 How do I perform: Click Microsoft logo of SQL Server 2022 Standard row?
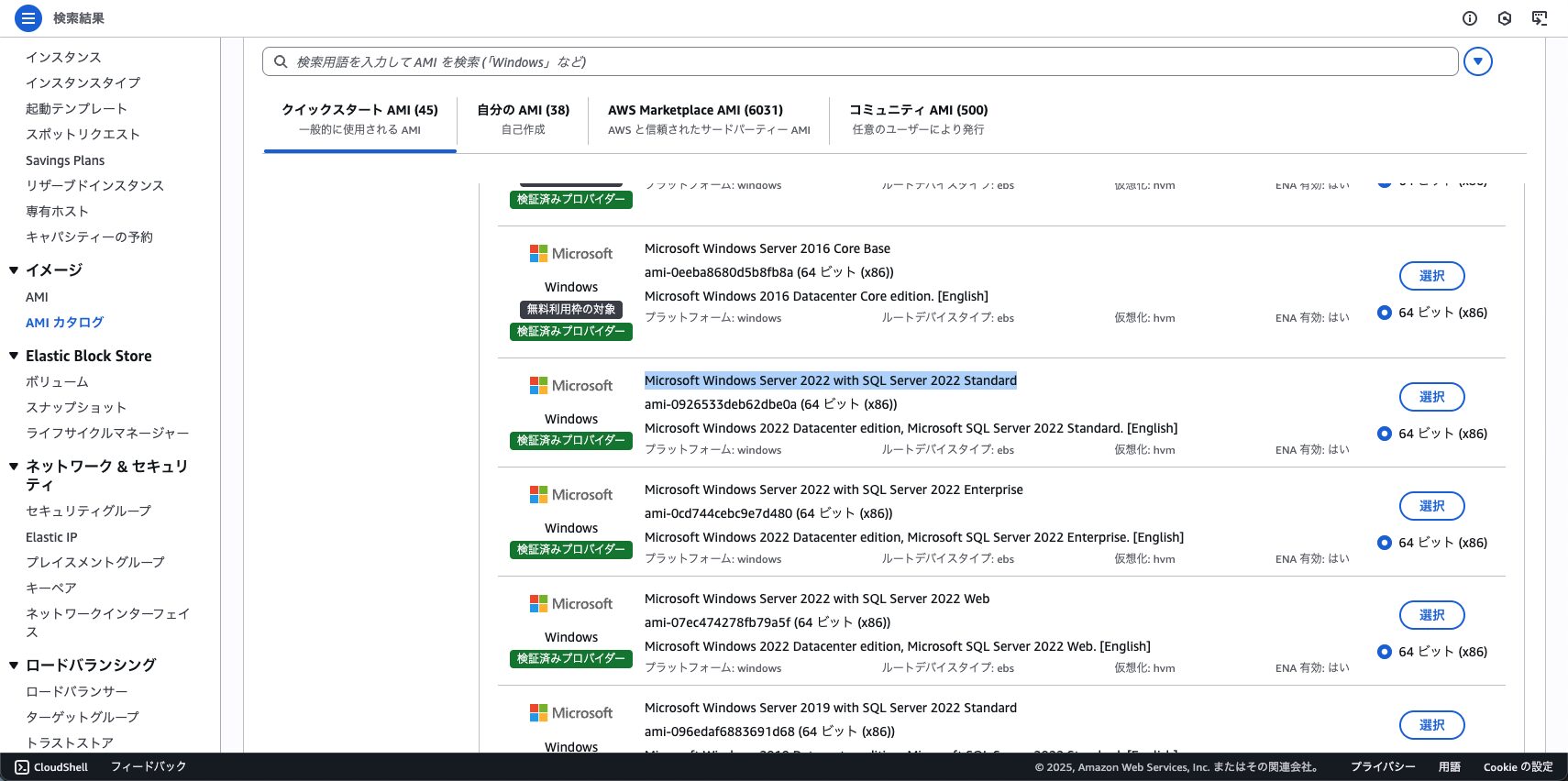click(571, 386)
